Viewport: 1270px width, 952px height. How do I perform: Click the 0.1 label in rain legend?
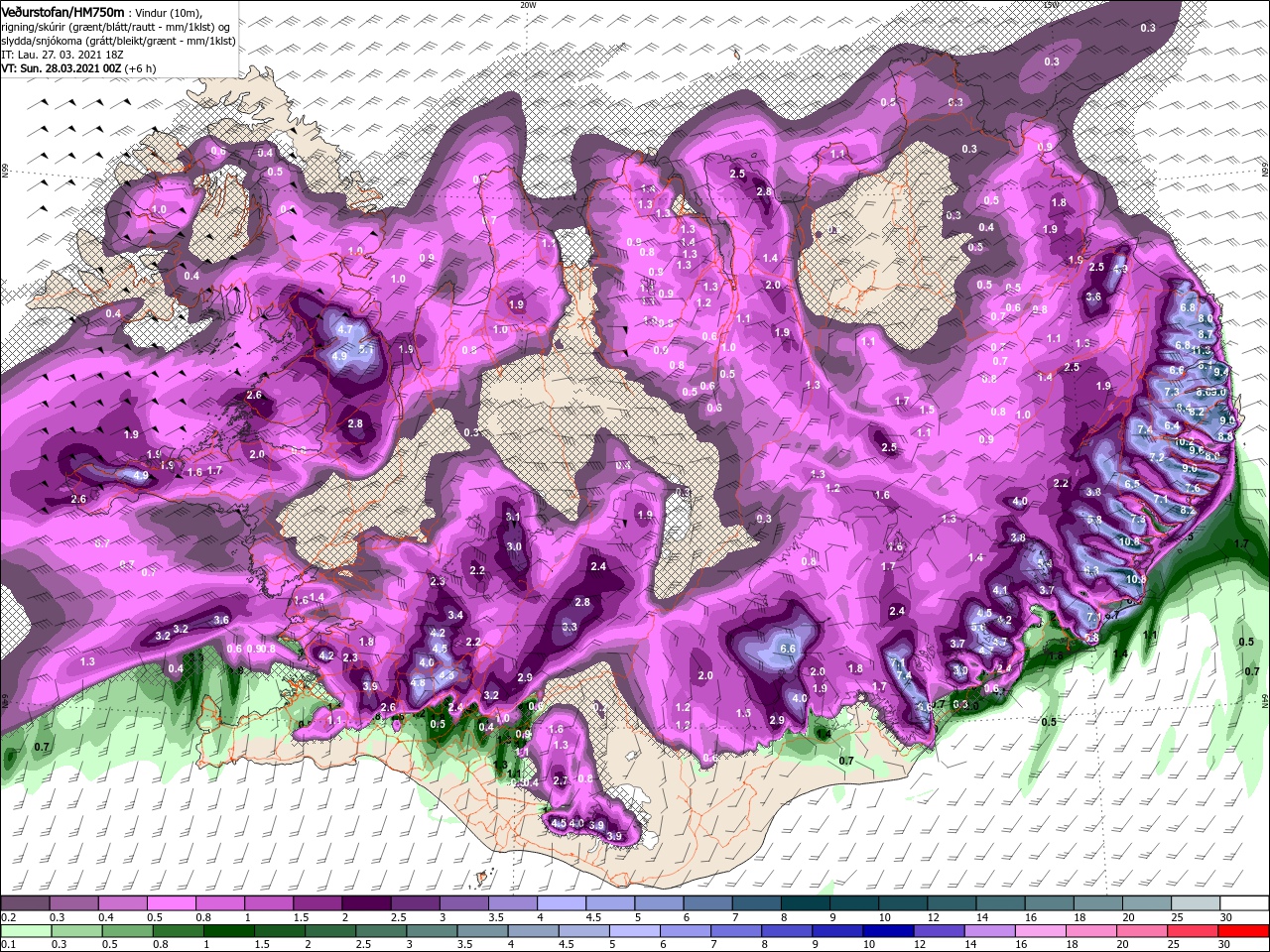(7, 943)
